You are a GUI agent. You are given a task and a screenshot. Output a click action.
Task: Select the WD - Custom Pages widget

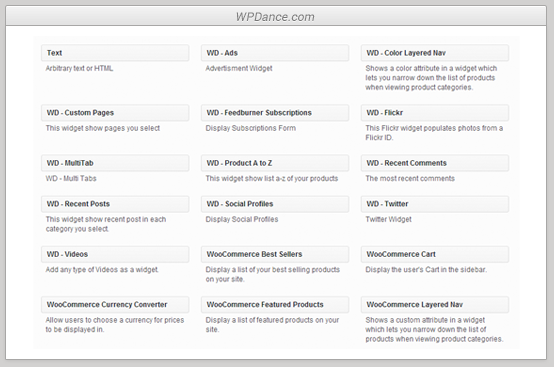coord(115,113)
